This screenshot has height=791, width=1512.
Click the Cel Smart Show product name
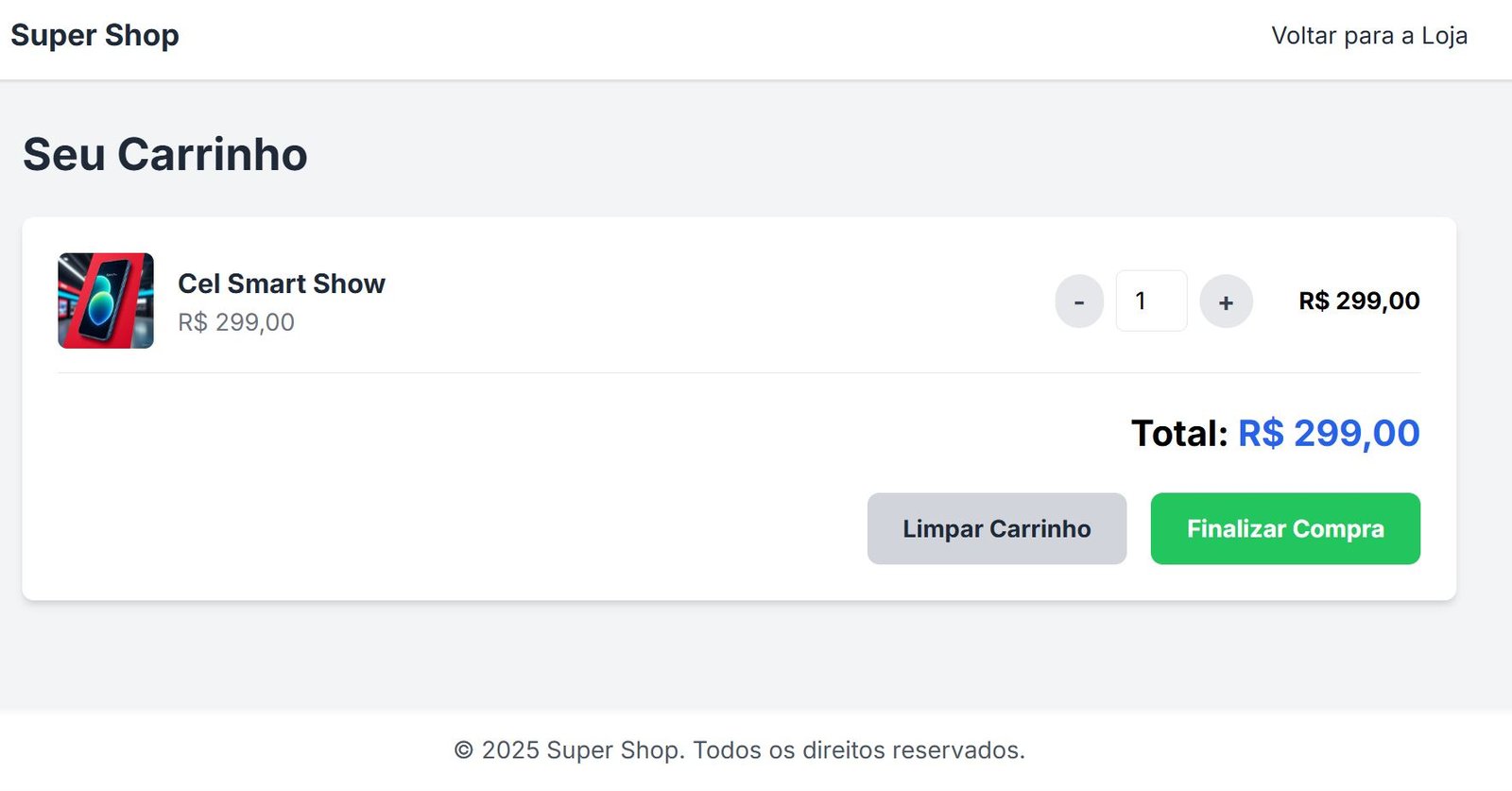coord(282,284)
